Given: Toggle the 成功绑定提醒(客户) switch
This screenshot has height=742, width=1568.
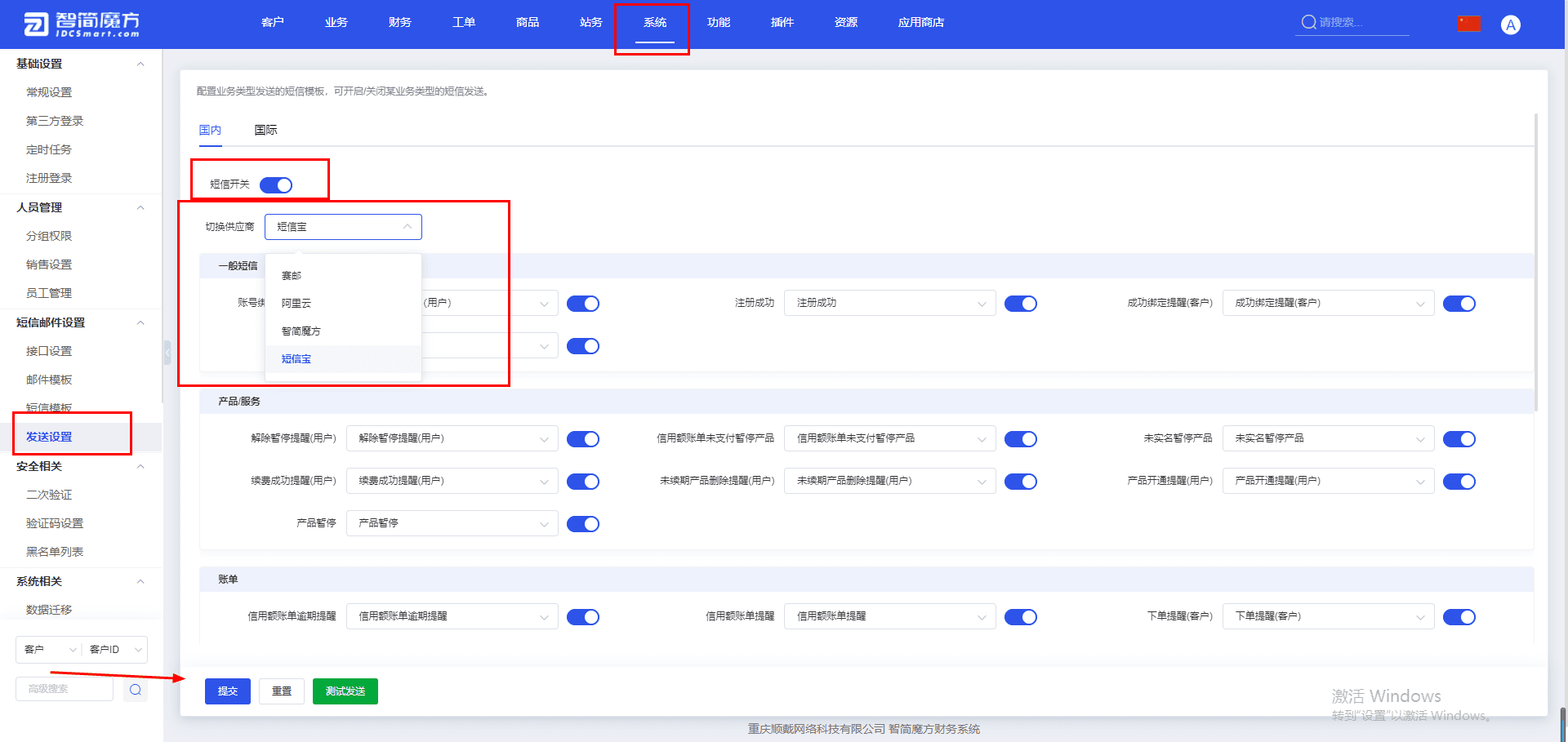Looking at the screenshot, I should click(1459, 304).
